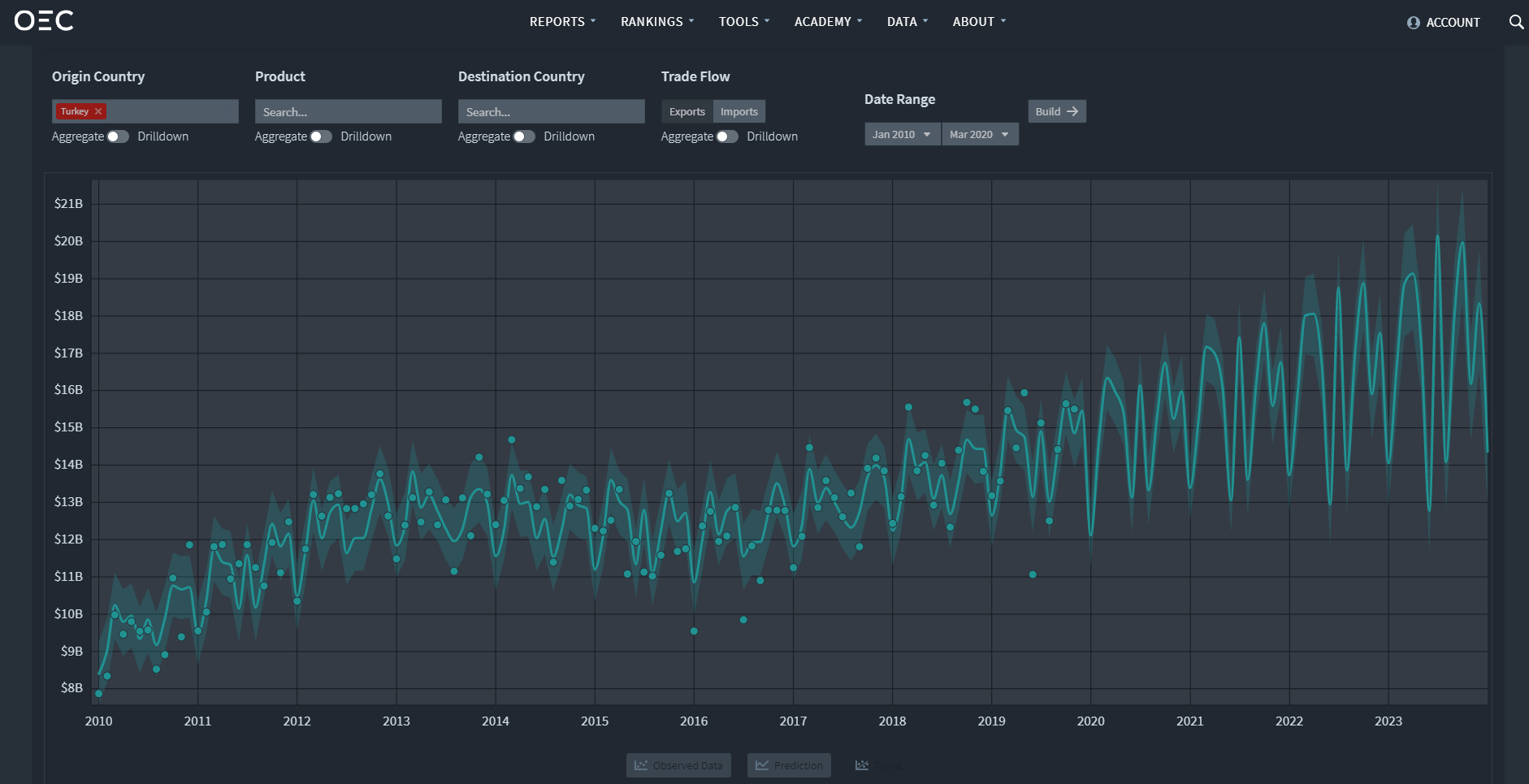
Task: Focus the Product search field
Action: [x=349, y=111]
